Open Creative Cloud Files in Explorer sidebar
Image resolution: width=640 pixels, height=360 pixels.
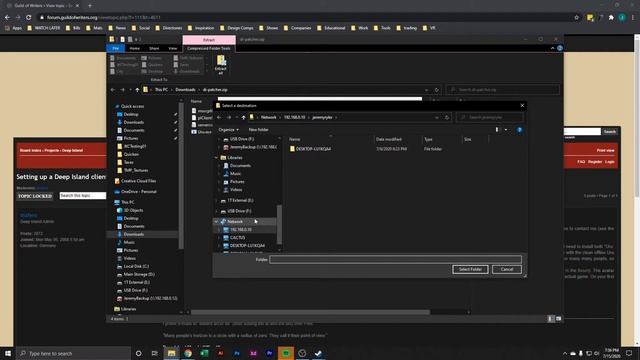(138, 181)
